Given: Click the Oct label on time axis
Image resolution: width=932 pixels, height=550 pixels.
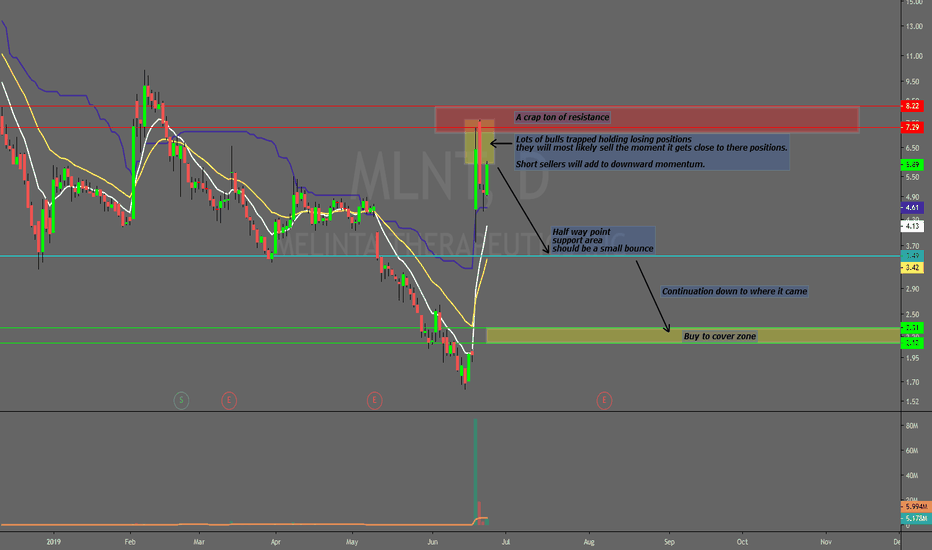Looking at the screenshot, I should [742, 542].
